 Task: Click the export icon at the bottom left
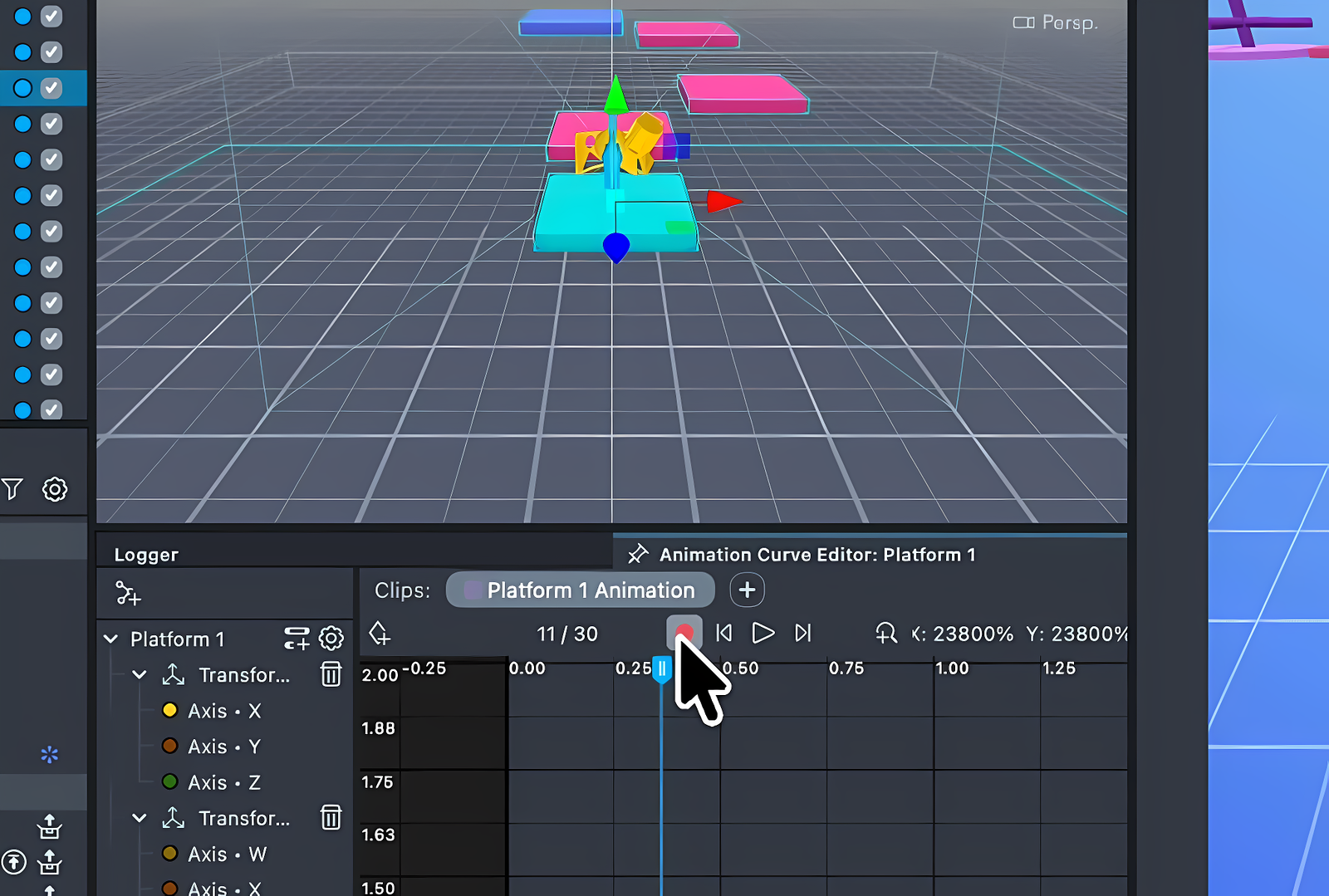pos(49,828)
